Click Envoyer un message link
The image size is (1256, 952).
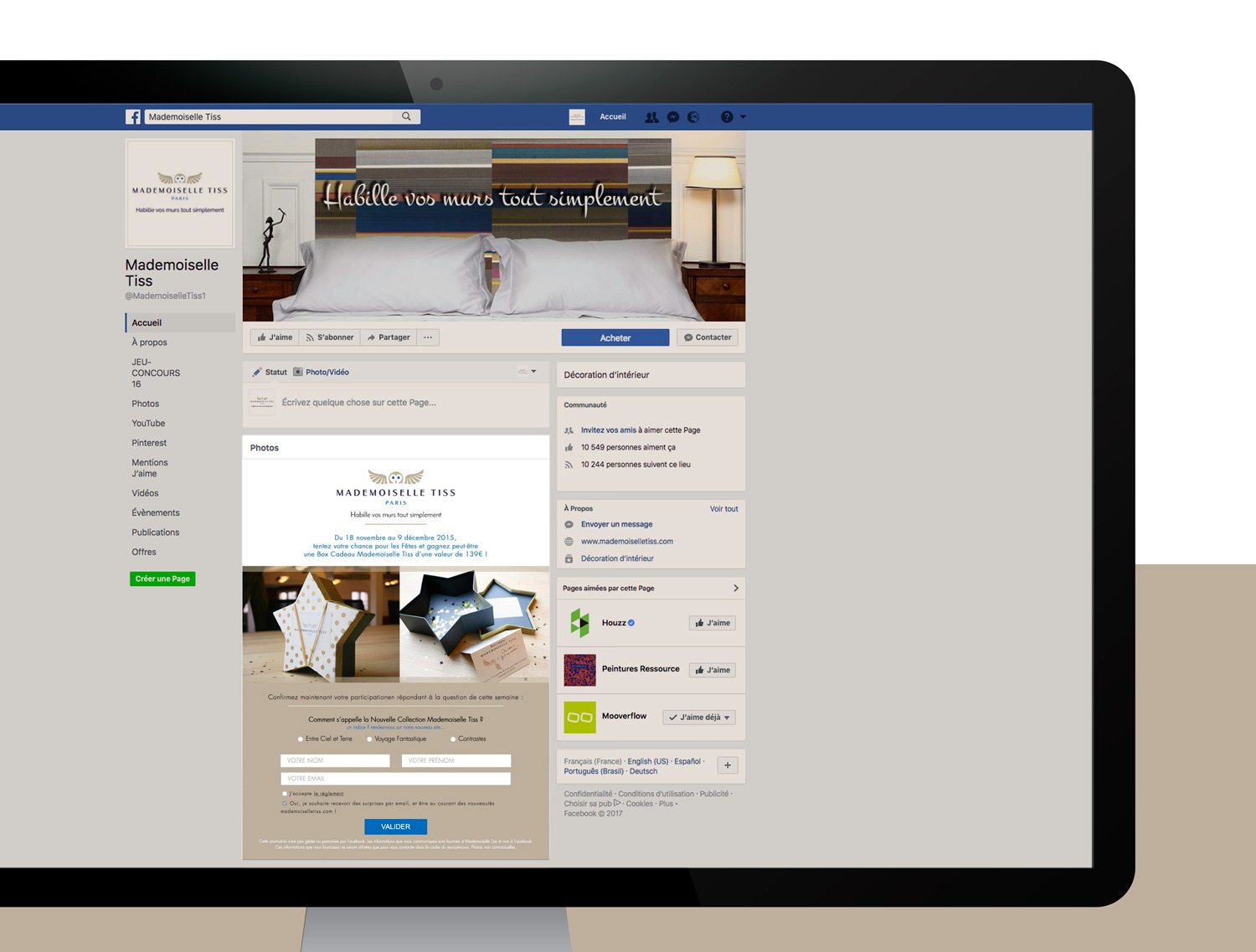click(616, 524)
